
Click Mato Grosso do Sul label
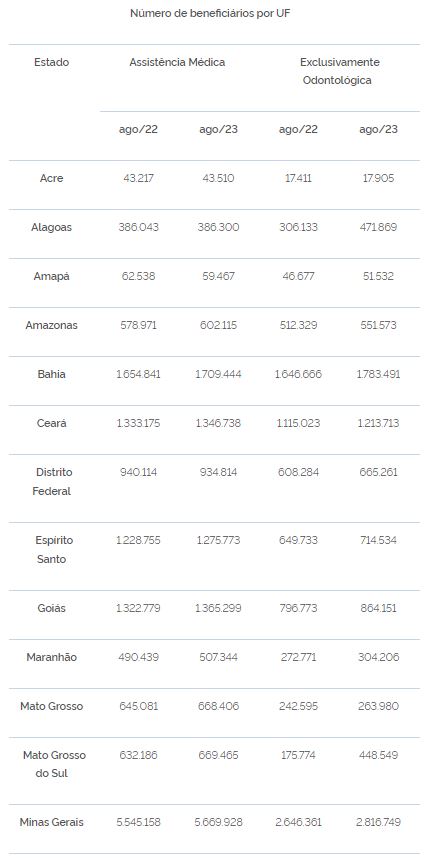[x=54, y=764]
